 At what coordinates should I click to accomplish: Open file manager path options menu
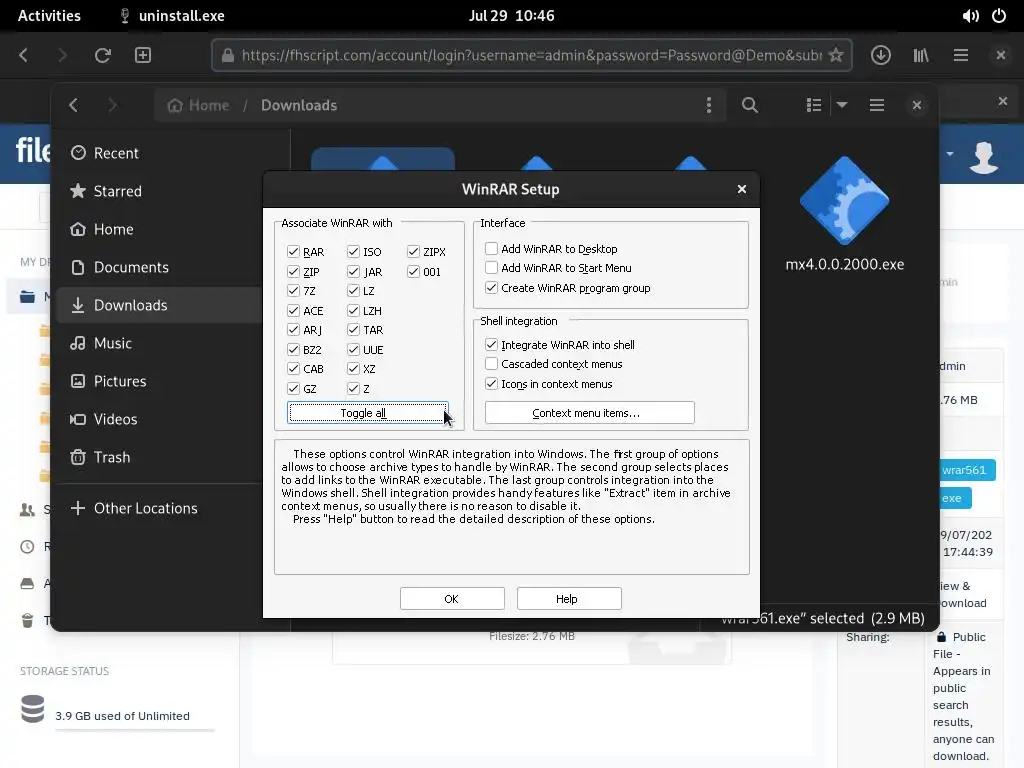pos(709,105)
